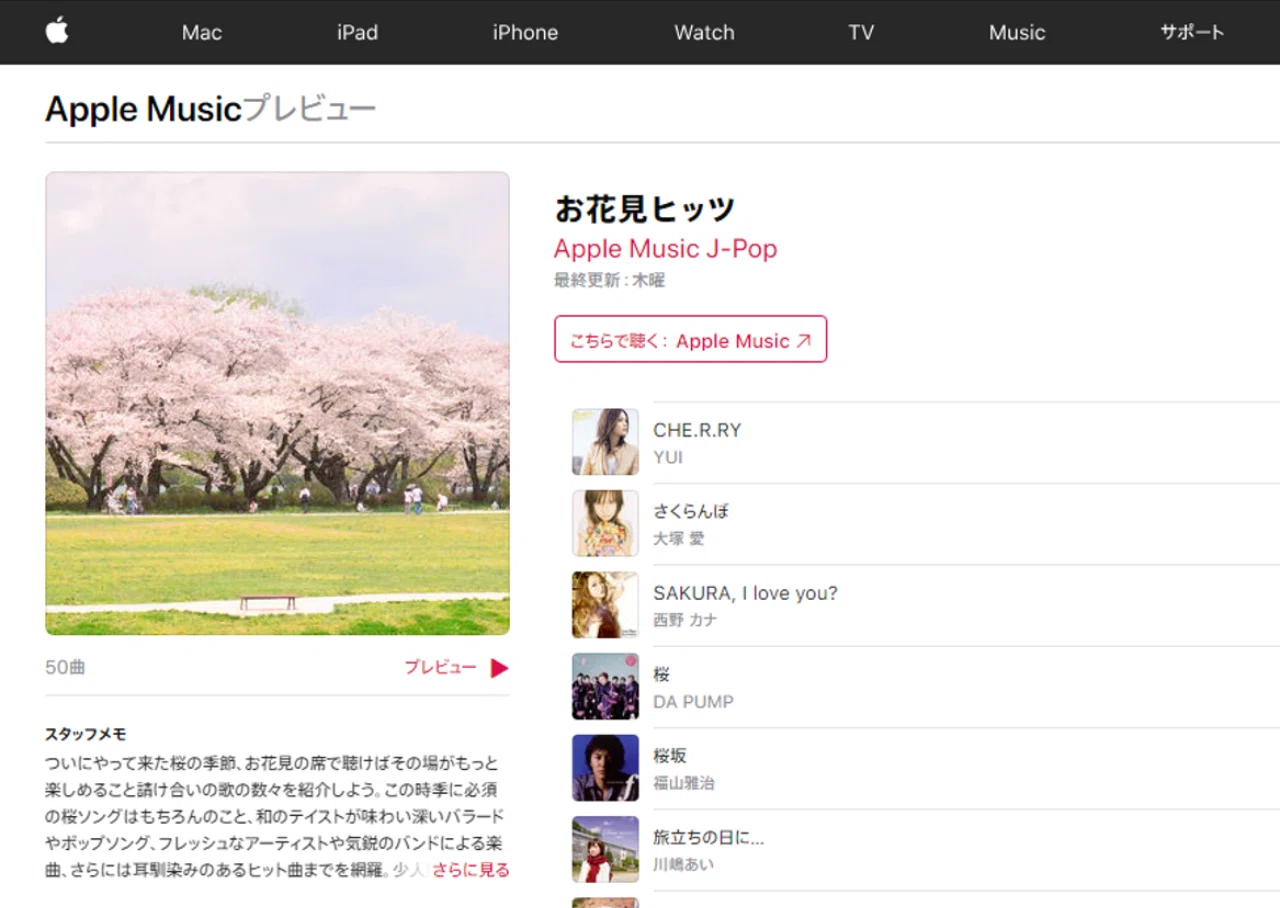Select the song title 旅立ちの日に...
The width and height of the screenshot is (1280, 908).
tap(709, 837)
